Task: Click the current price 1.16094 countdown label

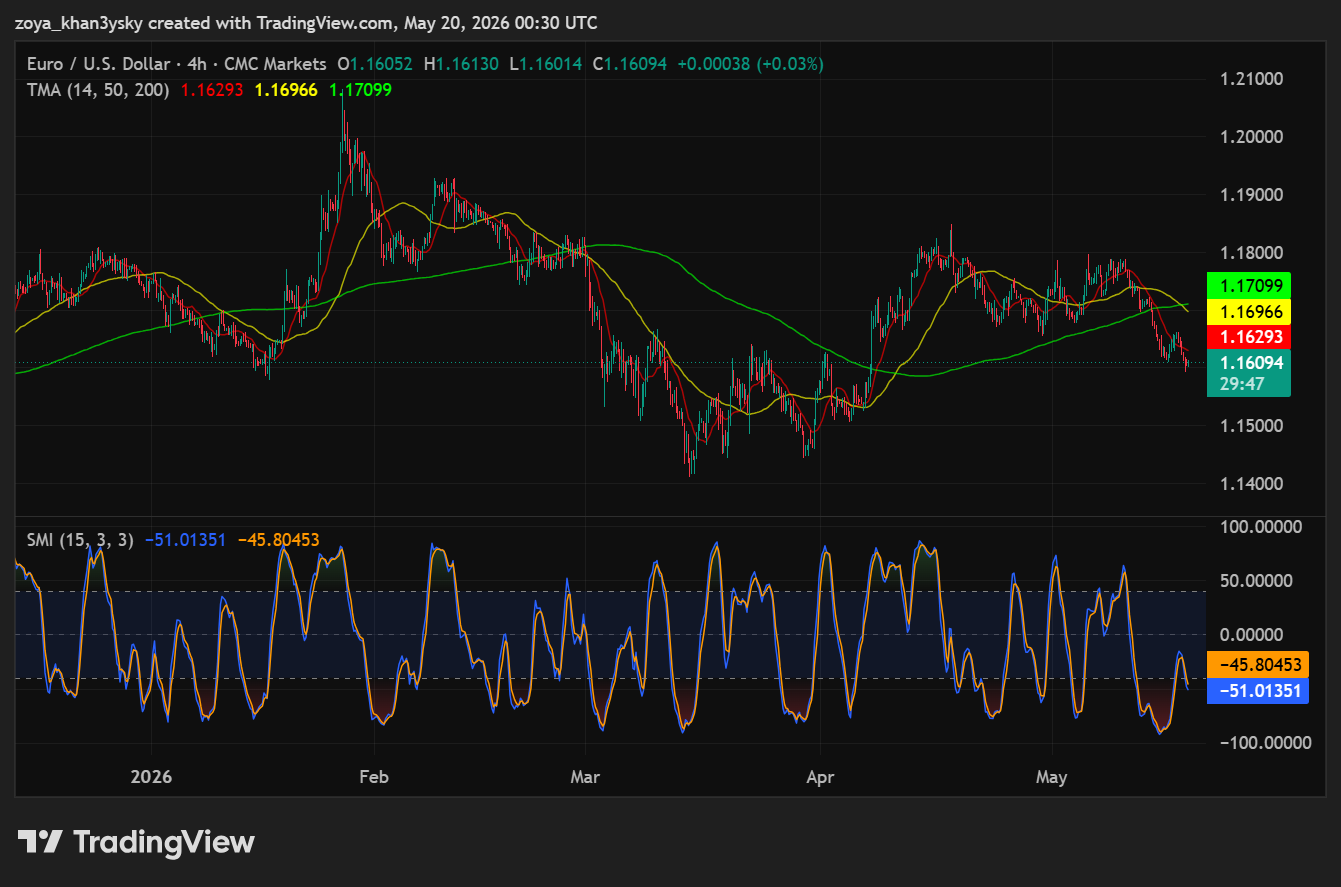Action: pyautogui.click(x=1249, y=373)
